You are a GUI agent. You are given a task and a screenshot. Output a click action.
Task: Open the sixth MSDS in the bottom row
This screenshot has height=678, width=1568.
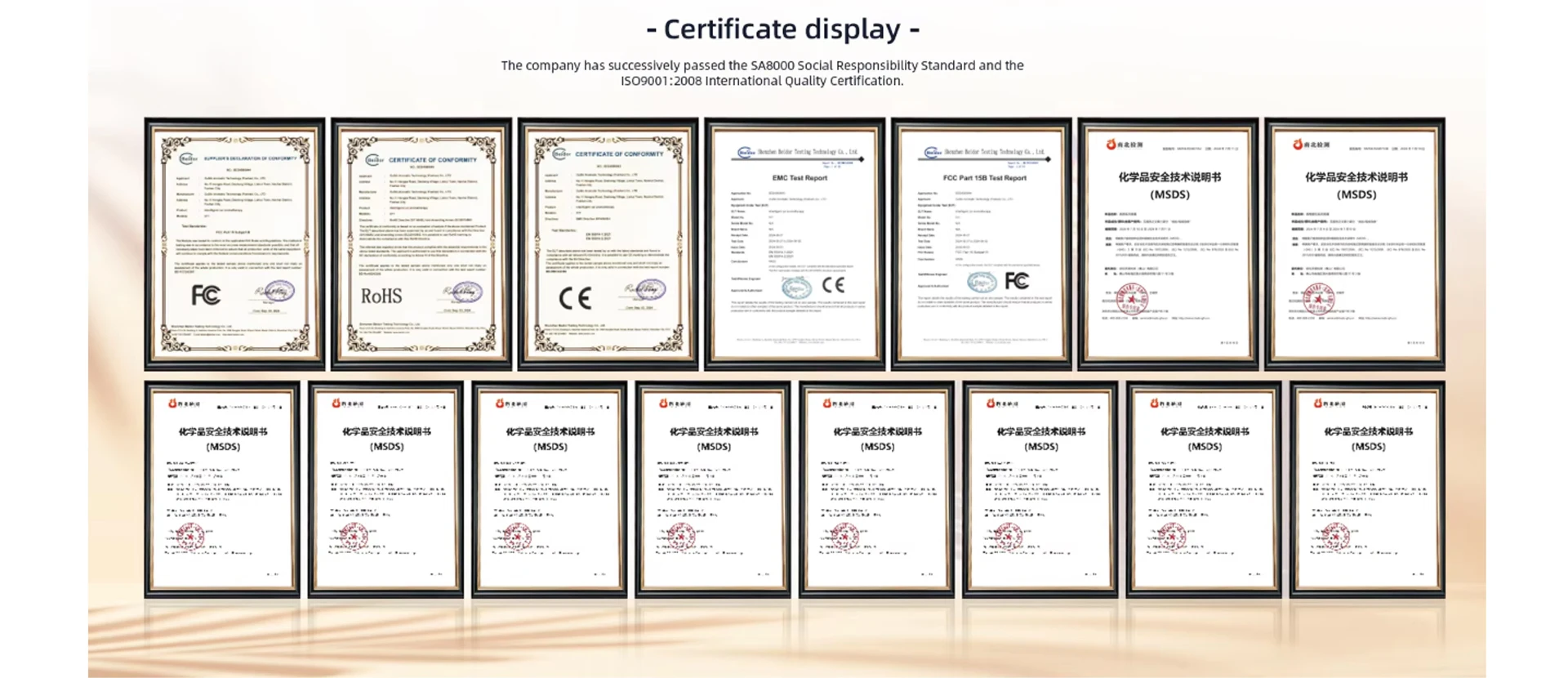pyautogui.click(x=1040, y=490)
